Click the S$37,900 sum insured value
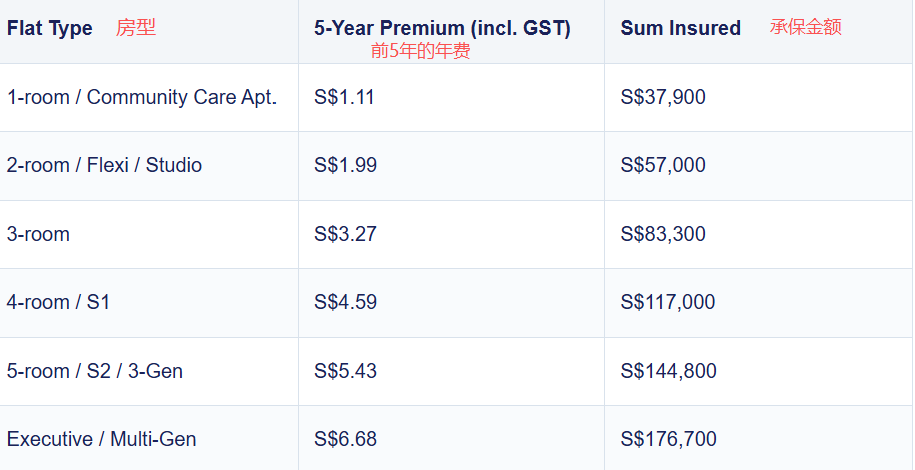Viewport: 915px width, 470px height. [x=663, y=97]
